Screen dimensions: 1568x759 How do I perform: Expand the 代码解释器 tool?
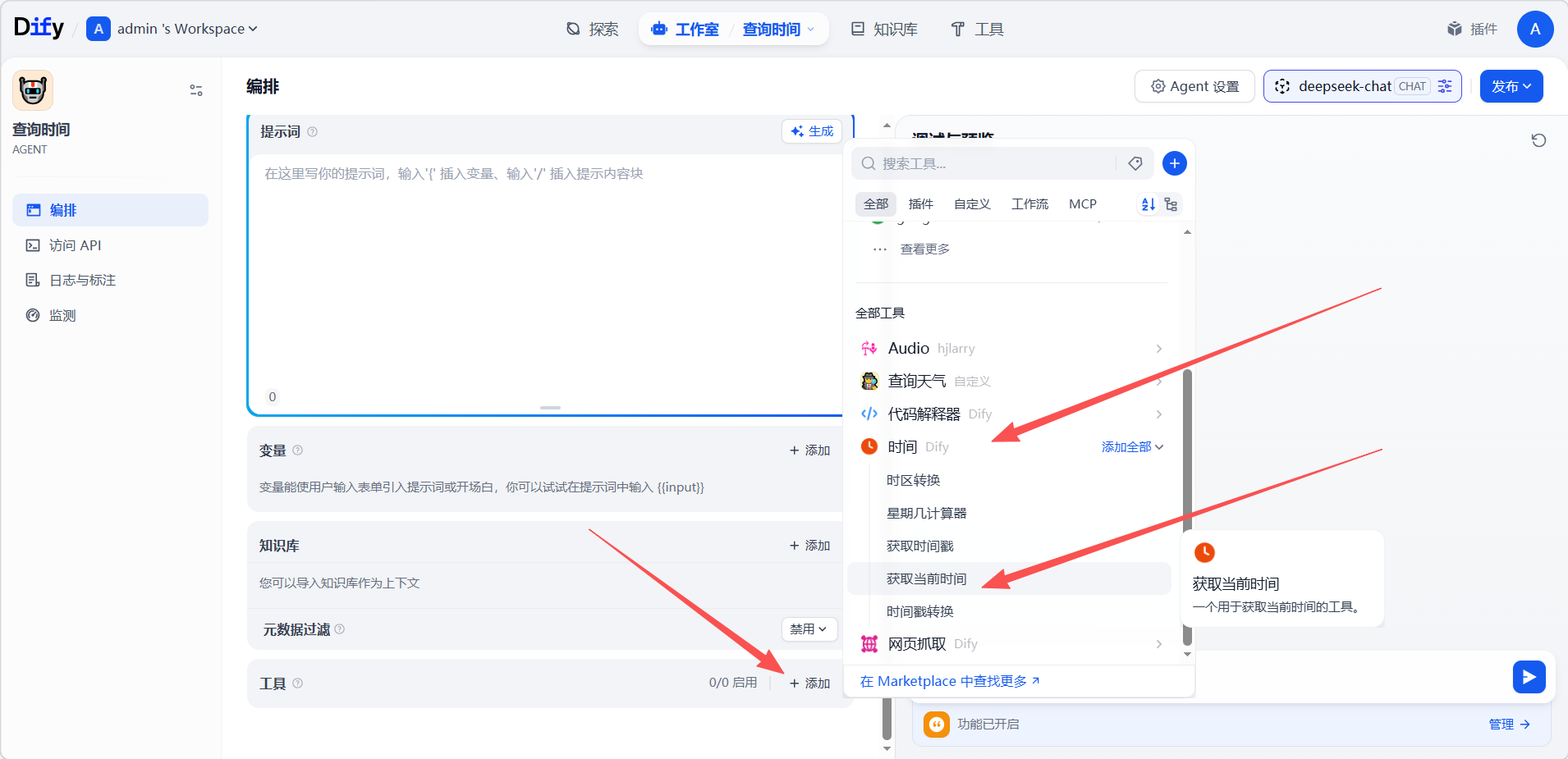[x=1011, y=414]
